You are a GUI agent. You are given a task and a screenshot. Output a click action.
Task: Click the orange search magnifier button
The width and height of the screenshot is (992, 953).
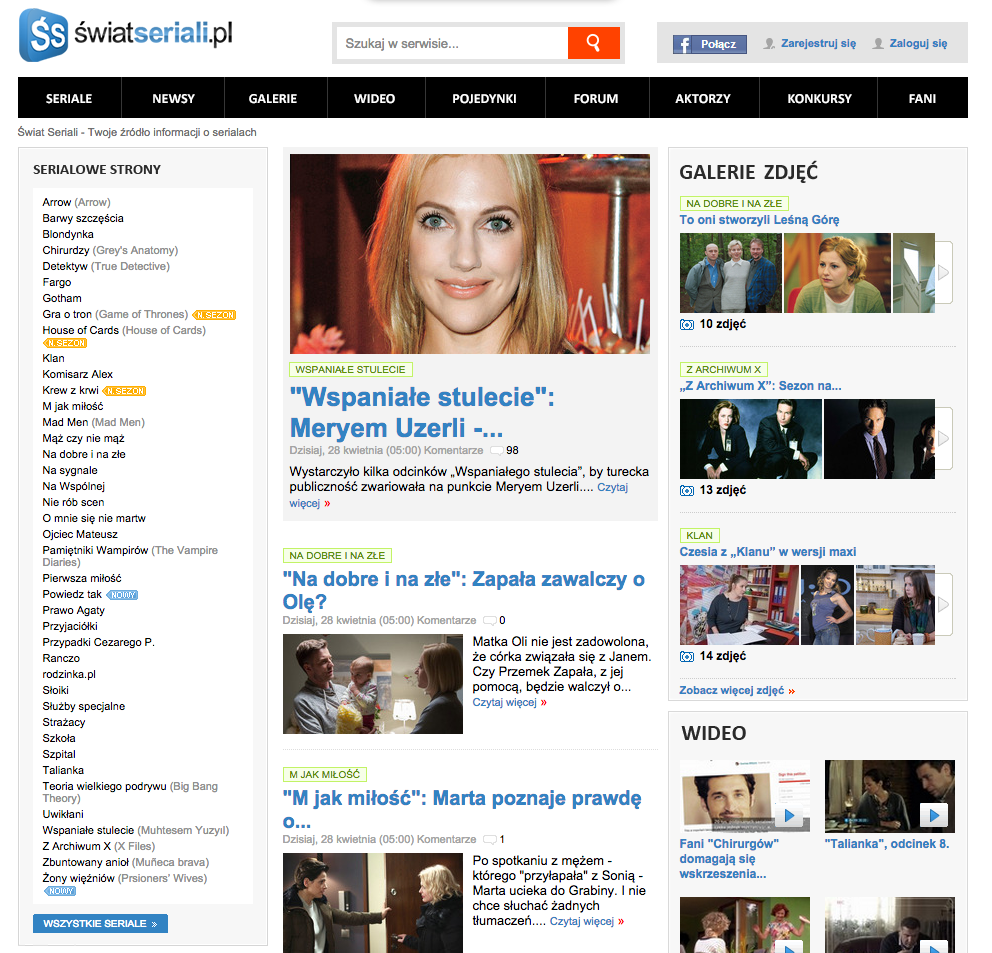(x=593, y=43)
